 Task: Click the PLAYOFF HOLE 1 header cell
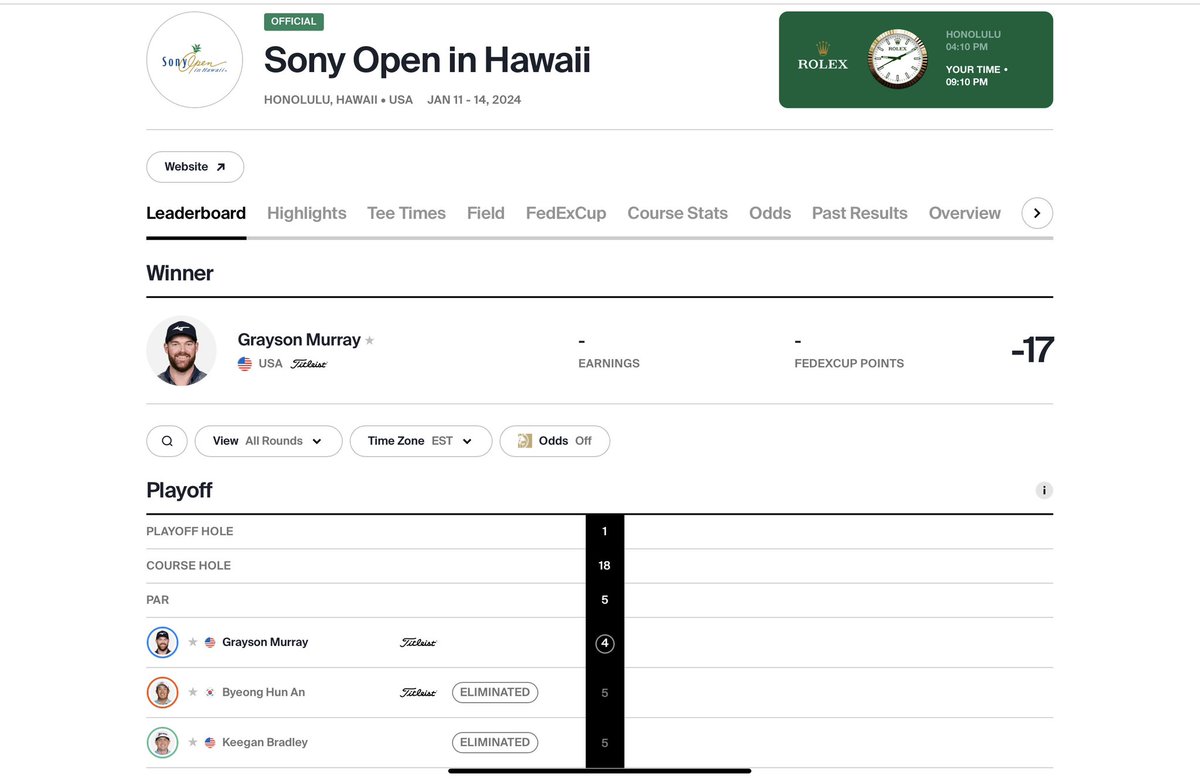(x=605, y=532)
